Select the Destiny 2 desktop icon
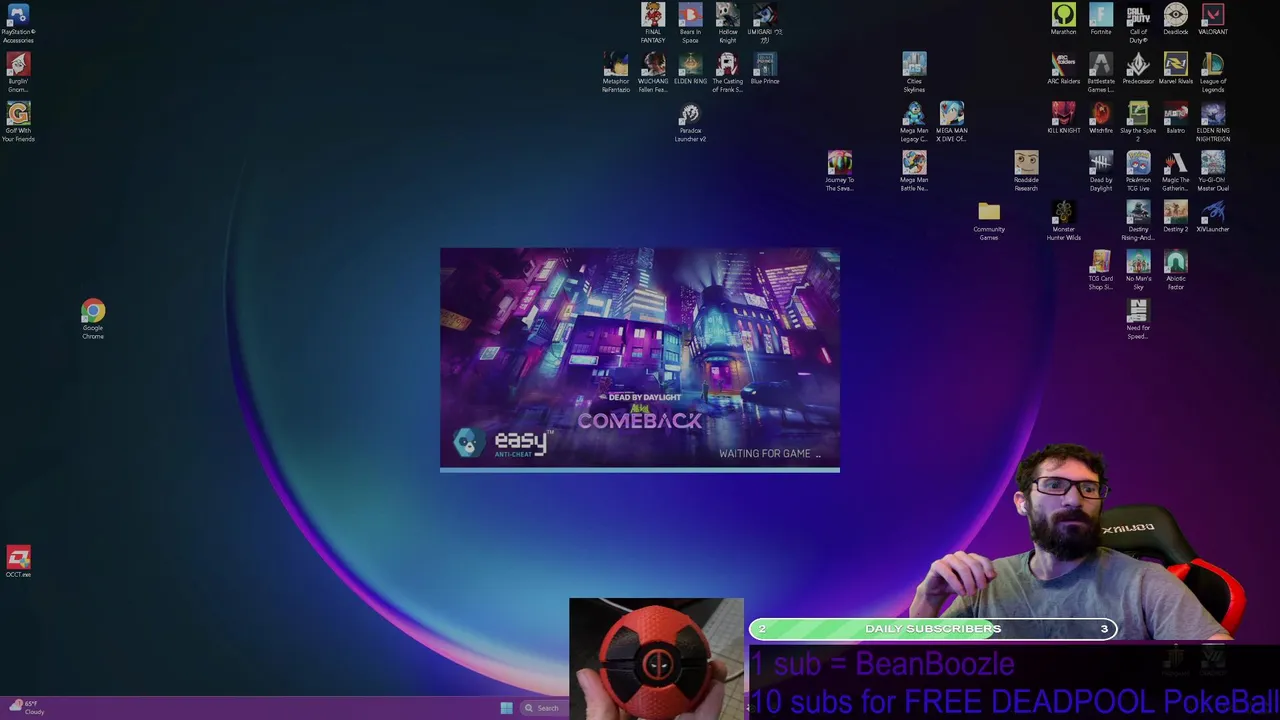The image size is (1280, 720). click(x=1176, y=217)
